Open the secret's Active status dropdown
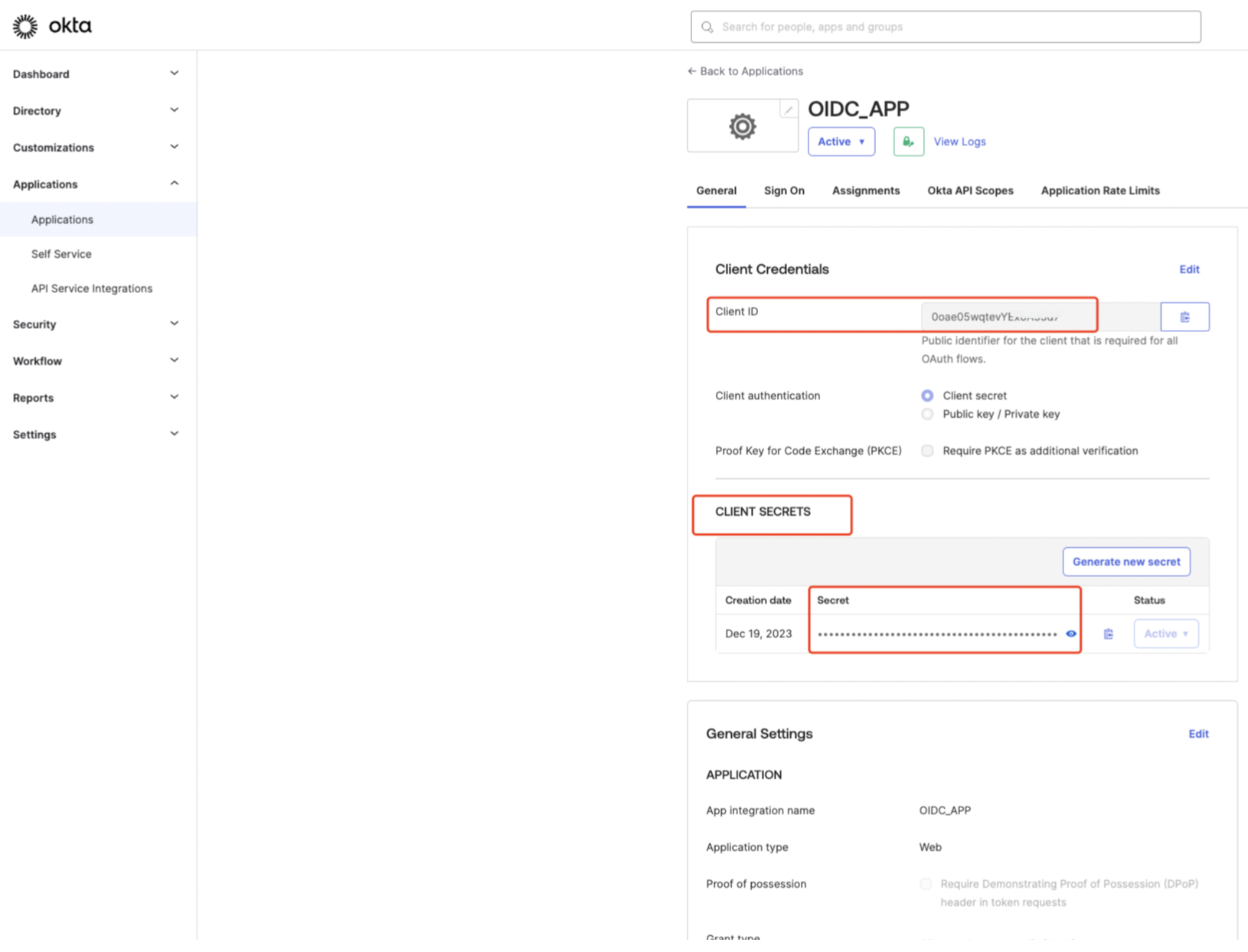This screenshot has height=952, width=1248. pos(1165,634)
